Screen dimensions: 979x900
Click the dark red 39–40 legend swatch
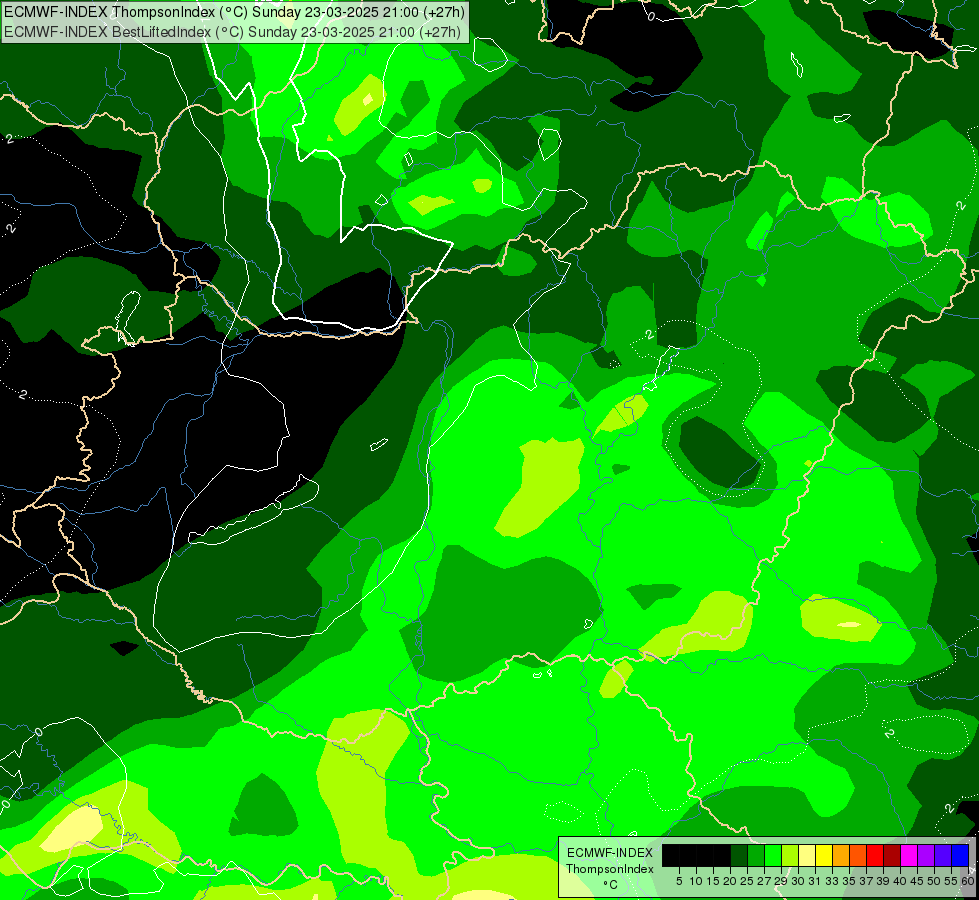point(892,855)
